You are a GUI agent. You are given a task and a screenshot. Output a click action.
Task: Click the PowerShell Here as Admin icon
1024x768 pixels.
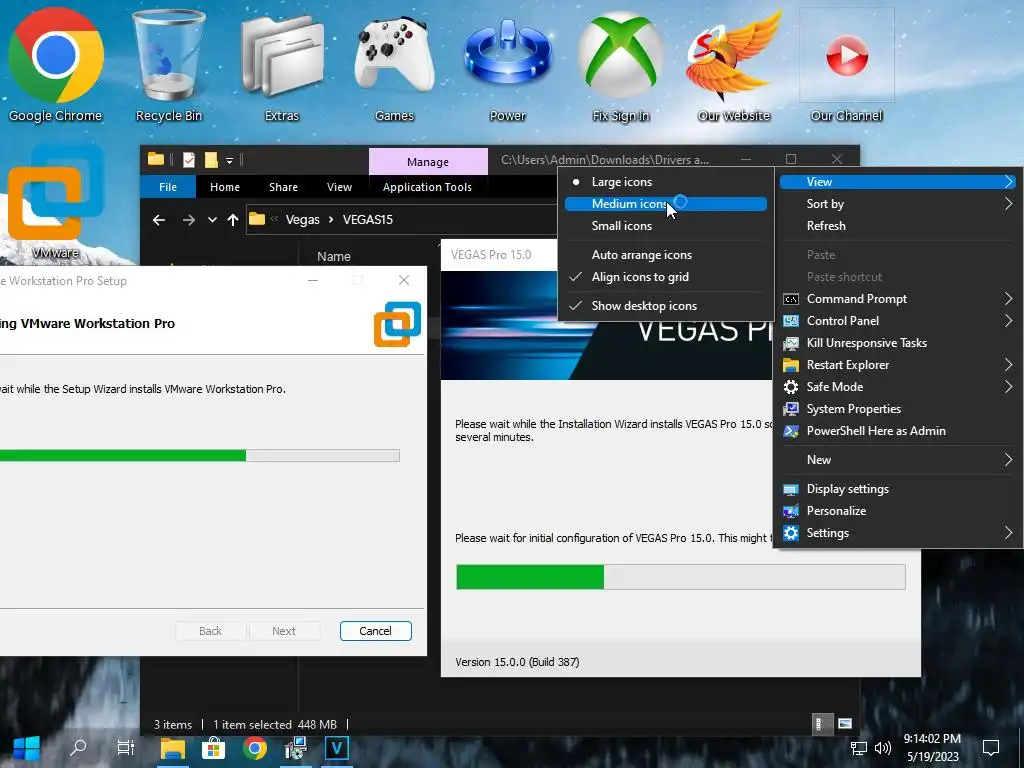tap(791, 431)
